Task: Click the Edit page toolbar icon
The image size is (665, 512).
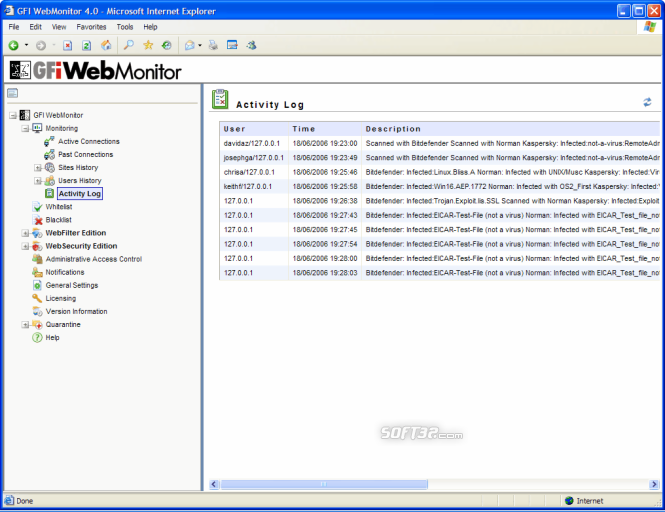Action: [x=232, y=45]
